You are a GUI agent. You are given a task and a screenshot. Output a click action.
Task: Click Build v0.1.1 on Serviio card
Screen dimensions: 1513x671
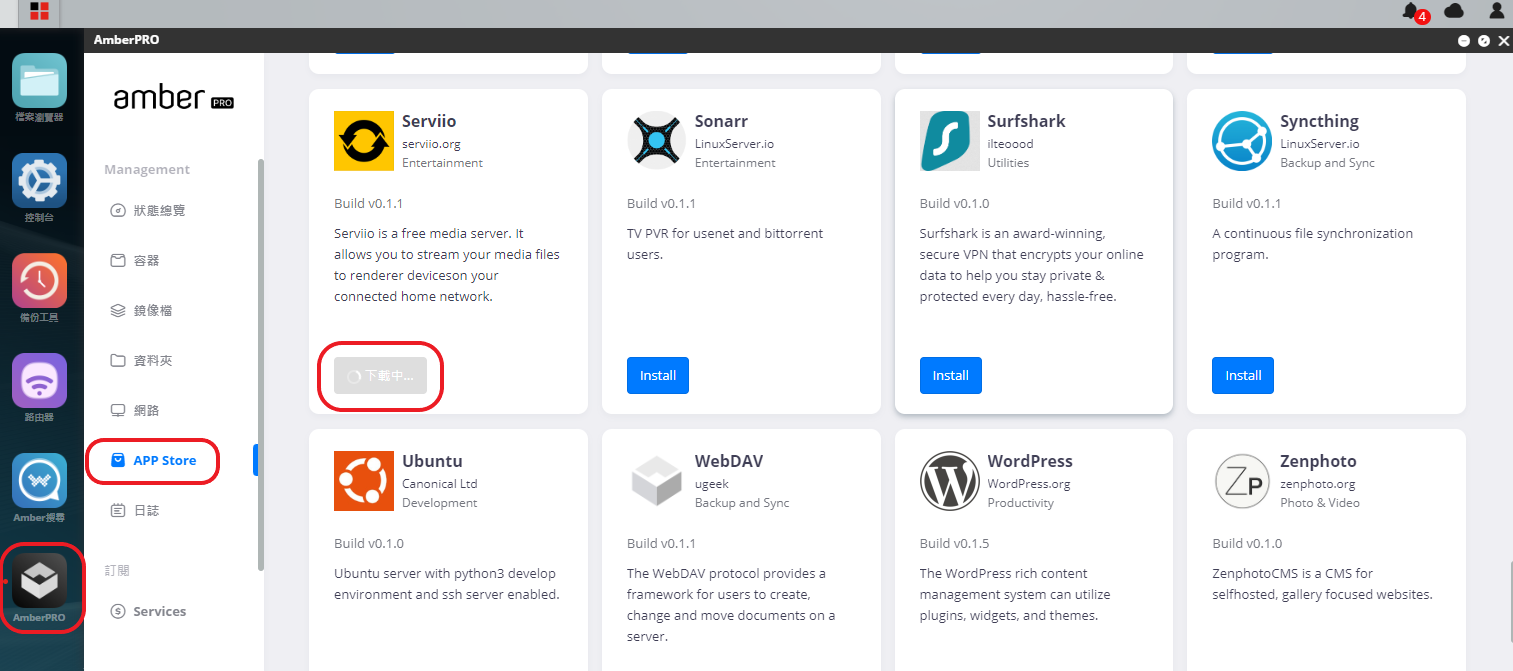(x=368, y=203)
